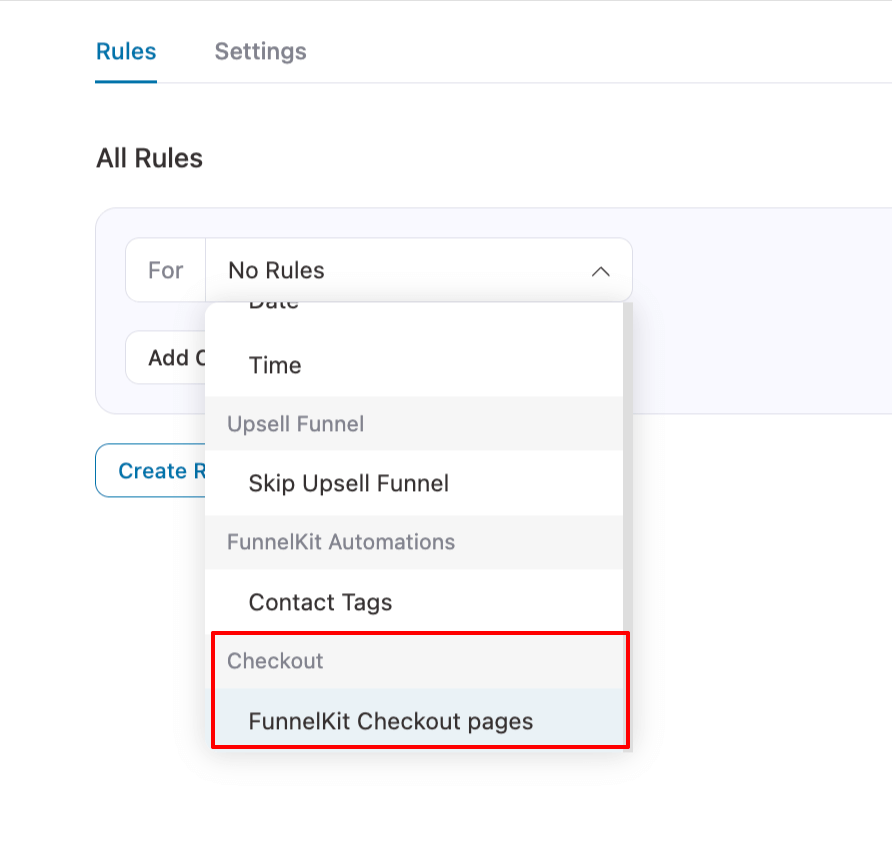Switch to the Settings tab

260,51
